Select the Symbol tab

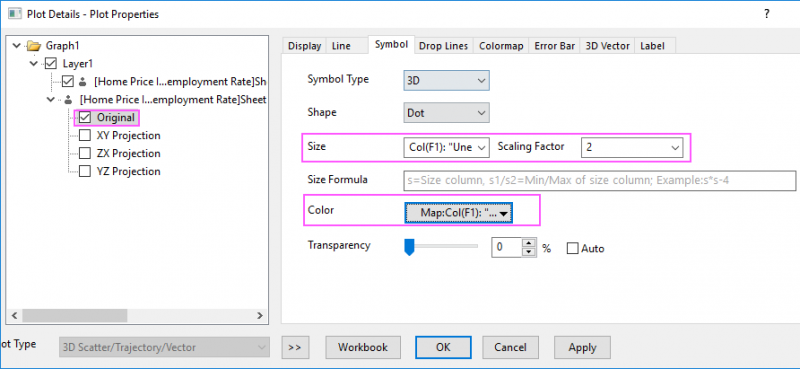coord(391,44)
